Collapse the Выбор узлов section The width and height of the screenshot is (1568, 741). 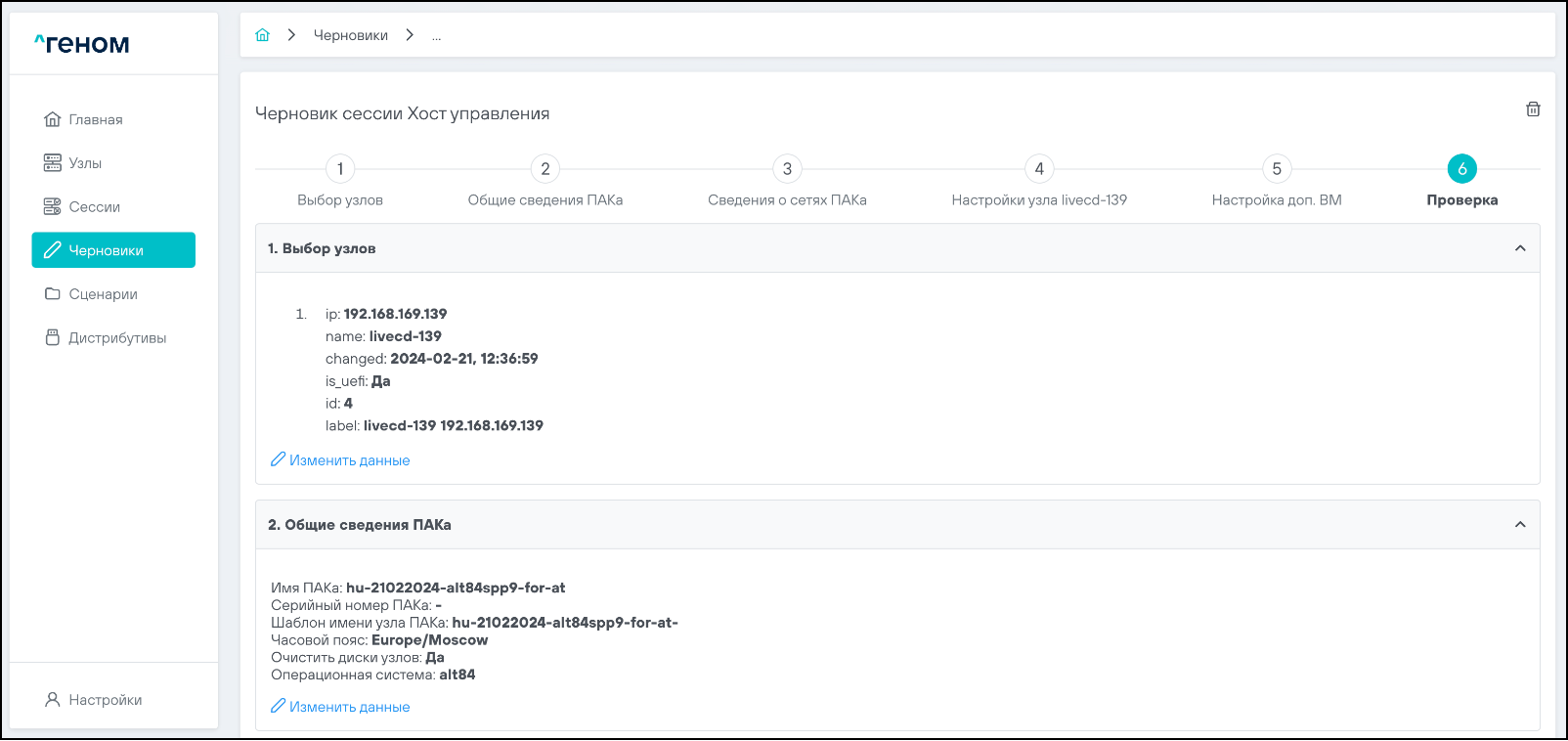point(1520,248)
